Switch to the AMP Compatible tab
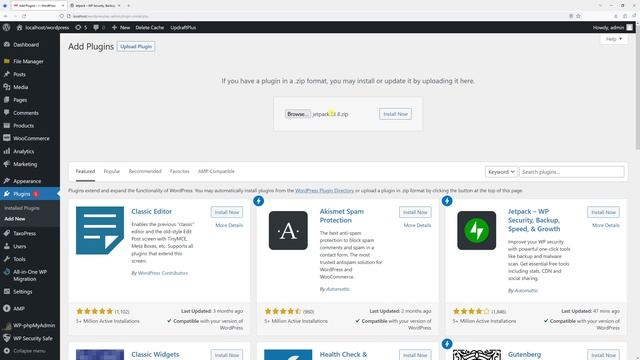The image size is (640, 360). coord(216,171)
